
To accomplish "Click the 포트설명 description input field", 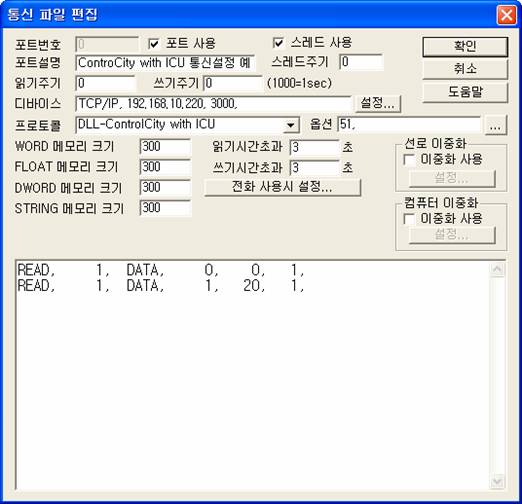I will (x=165, y=63).
